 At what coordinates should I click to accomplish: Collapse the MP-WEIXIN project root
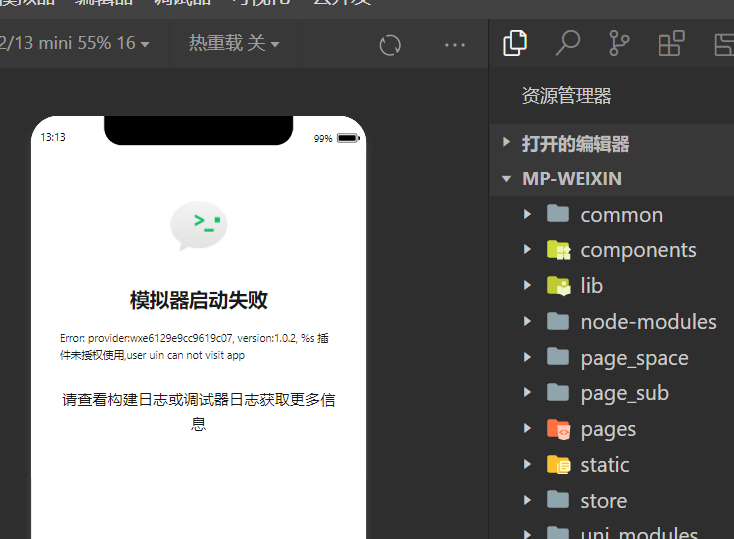coord(506,178)
